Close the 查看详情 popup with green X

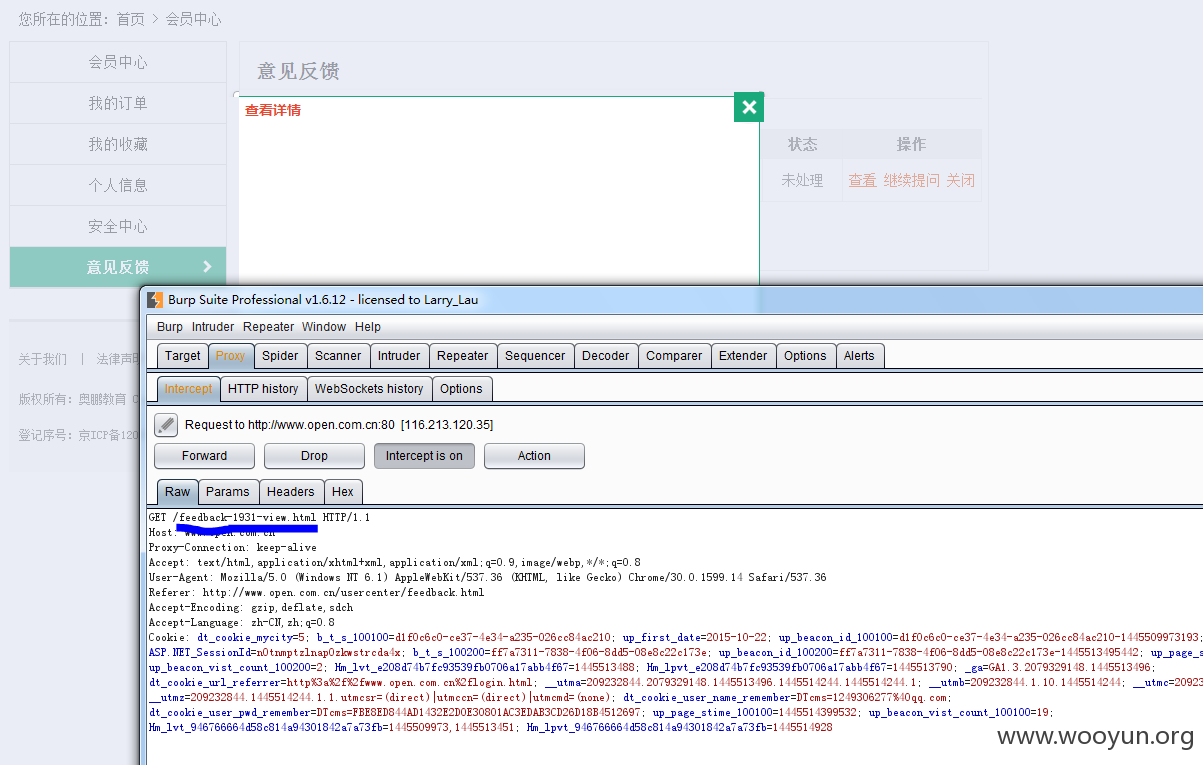coord(749,107)
